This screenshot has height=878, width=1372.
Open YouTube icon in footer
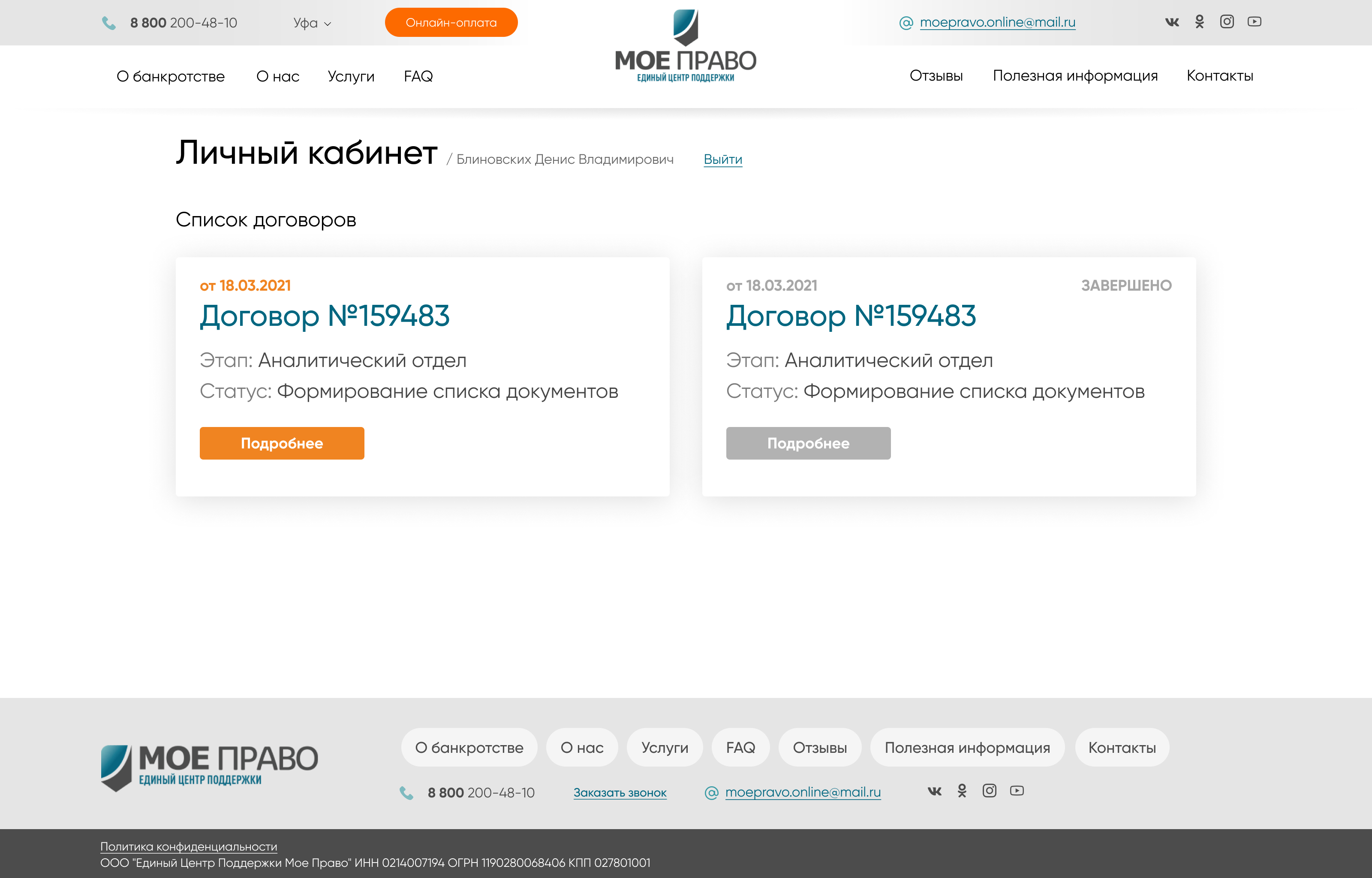(1016, 790)
